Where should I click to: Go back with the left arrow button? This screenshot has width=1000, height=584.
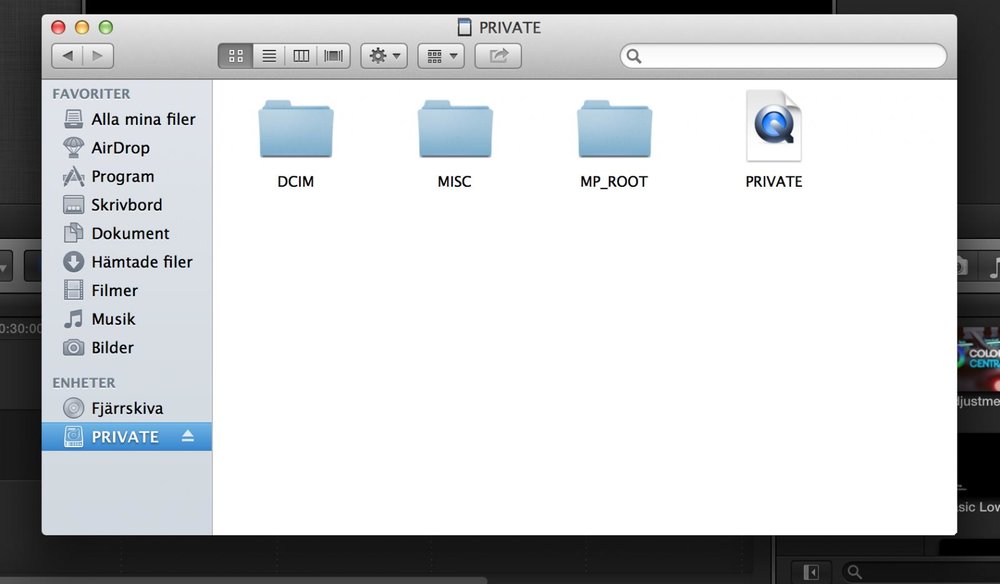click(x=67, y=56)
